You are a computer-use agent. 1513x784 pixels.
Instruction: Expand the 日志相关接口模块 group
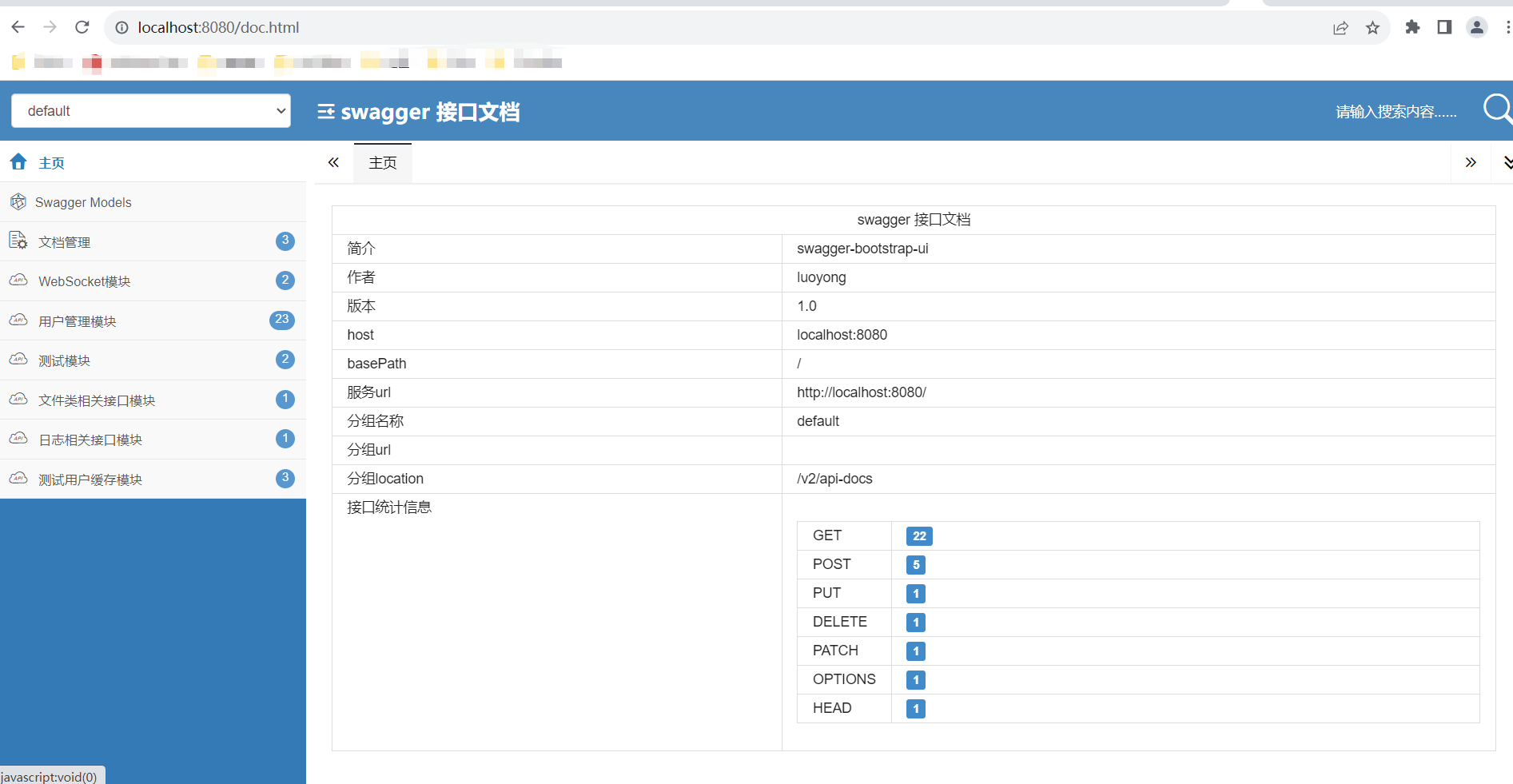tap(153, 440)
